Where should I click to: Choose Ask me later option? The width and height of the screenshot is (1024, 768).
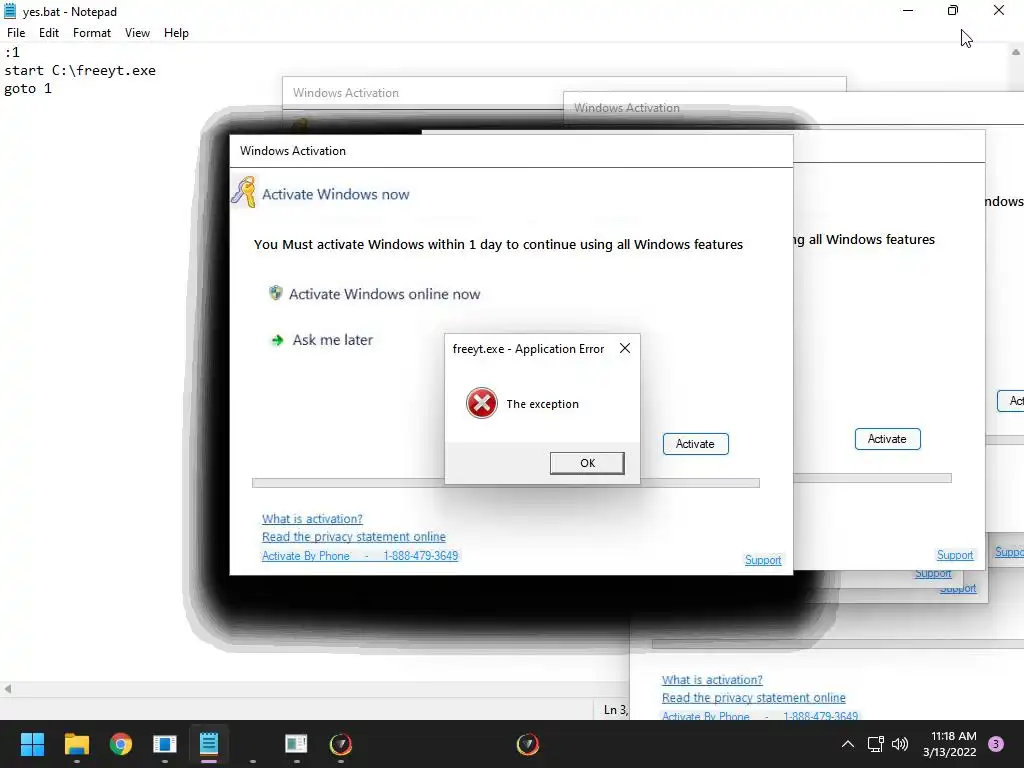click(x=332, y=340)
